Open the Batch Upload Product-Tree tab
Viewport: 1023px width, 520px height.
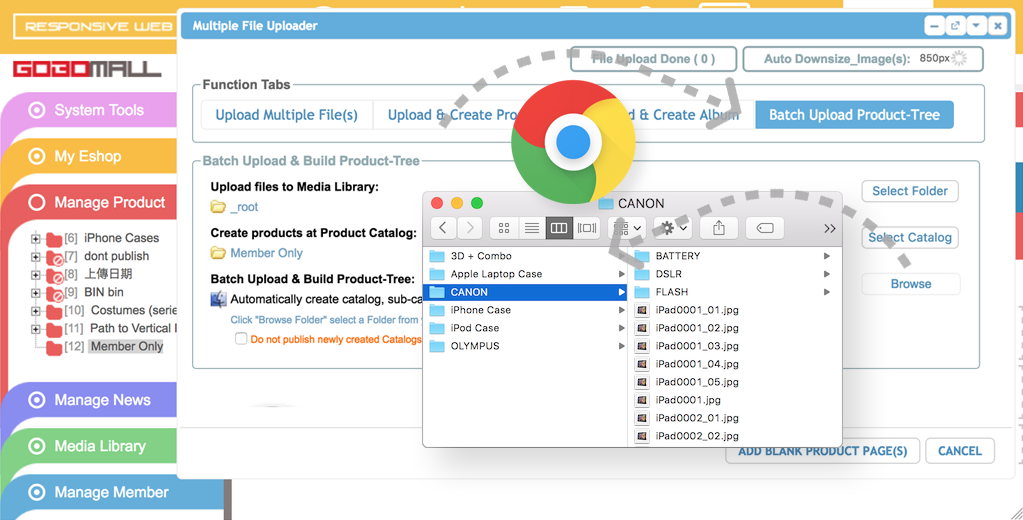854,115
